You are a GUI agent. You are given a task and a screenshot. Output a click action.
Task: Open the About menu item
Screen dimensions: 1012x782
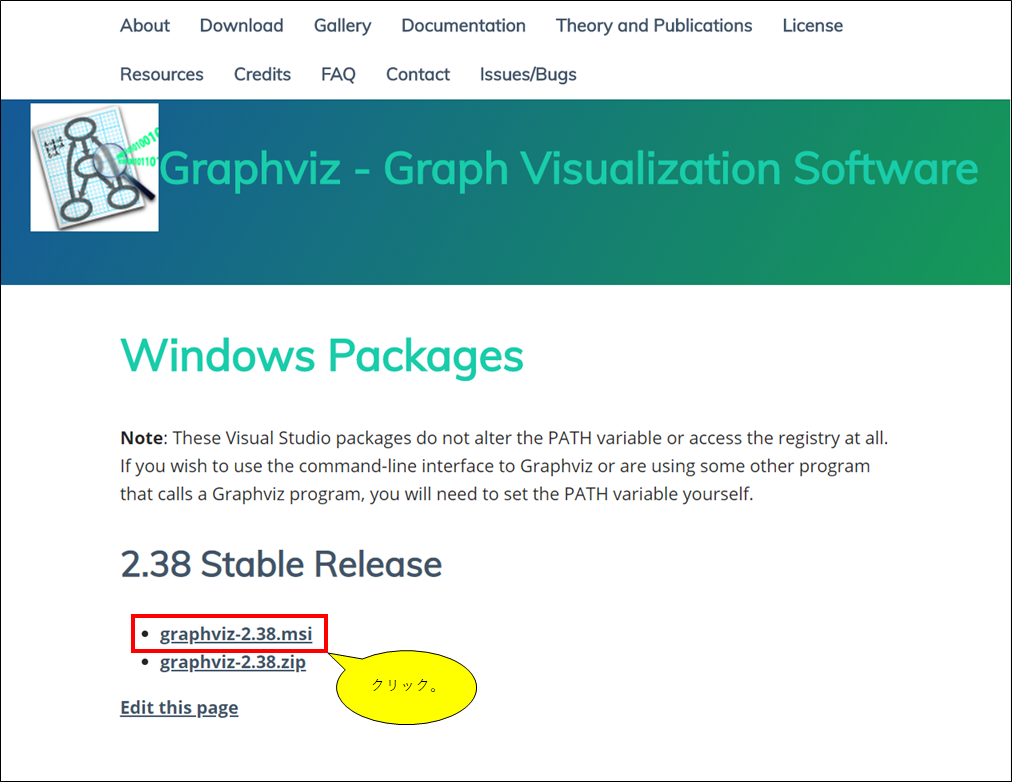click(x=145, y=25)
